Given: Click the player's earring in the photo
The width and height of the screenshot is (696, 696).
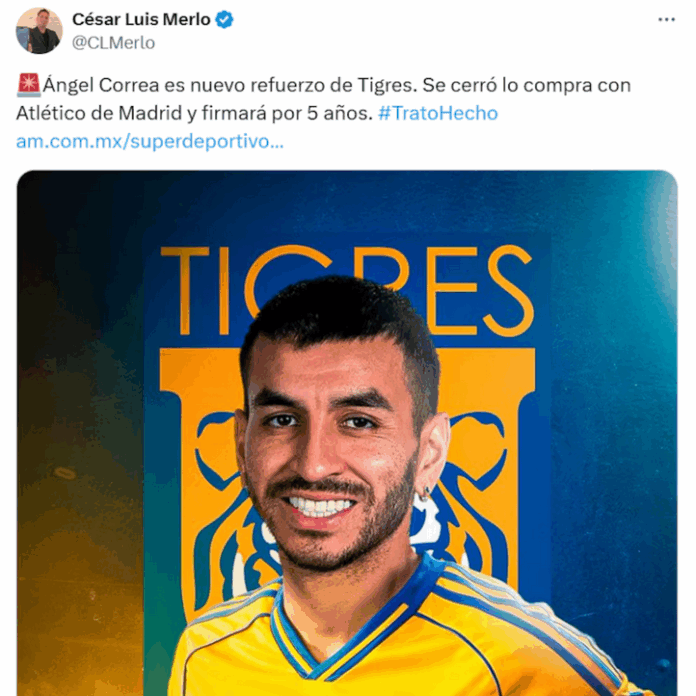Looking at the screenshot, I should coord(427,493).
